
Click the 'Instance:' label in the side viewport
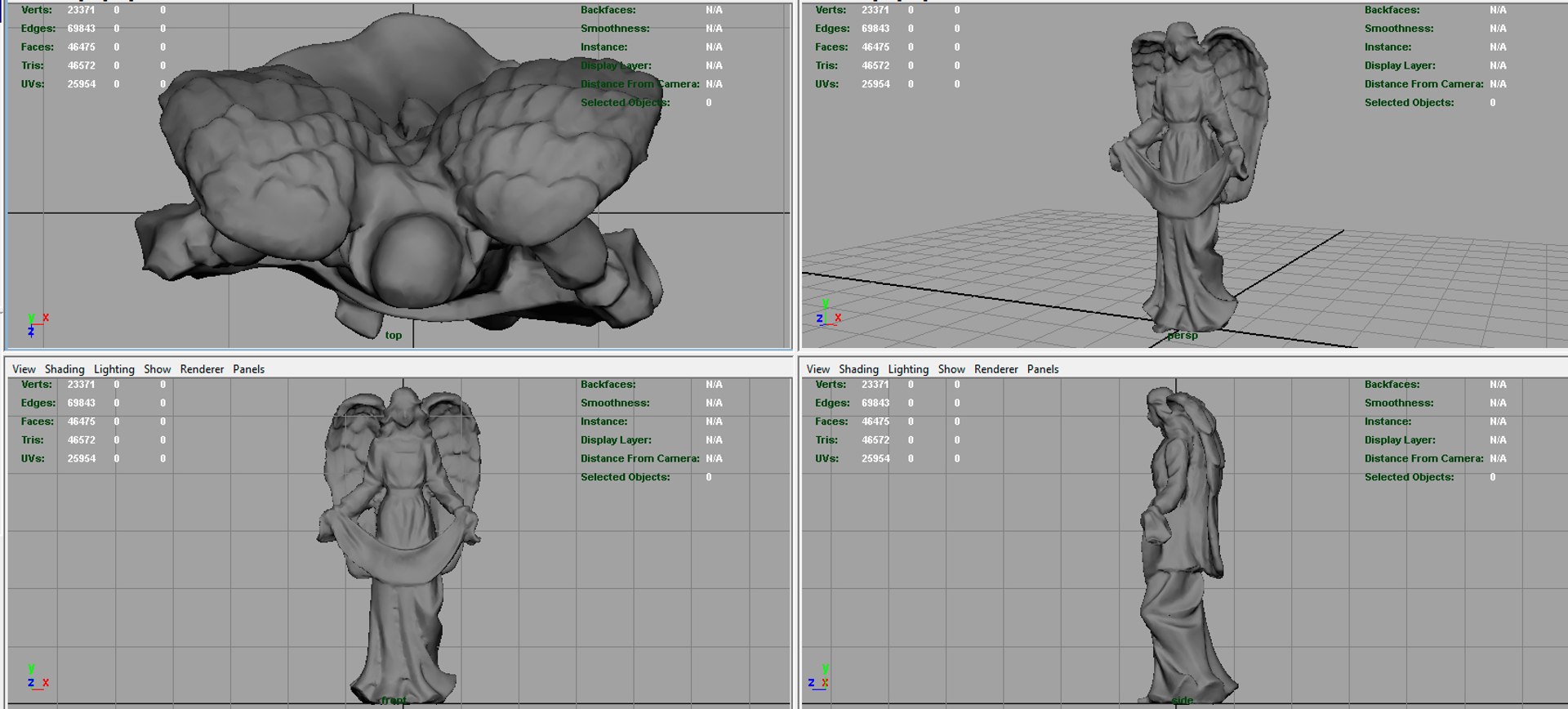(x=1388, y=421)
